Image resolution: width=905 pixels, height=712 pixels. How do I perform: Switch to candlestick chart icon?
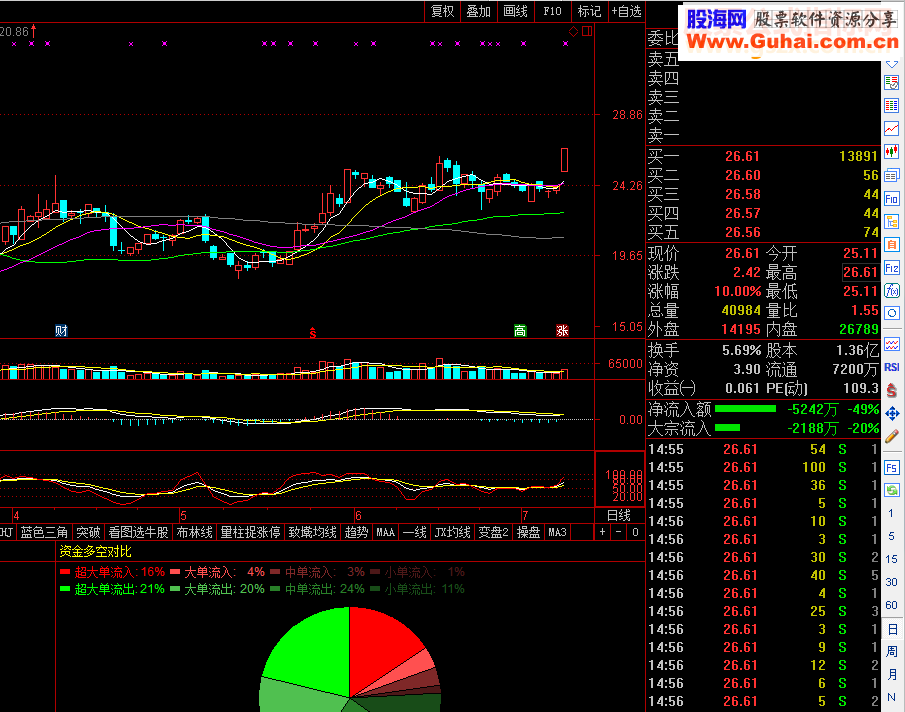point(892,152)
